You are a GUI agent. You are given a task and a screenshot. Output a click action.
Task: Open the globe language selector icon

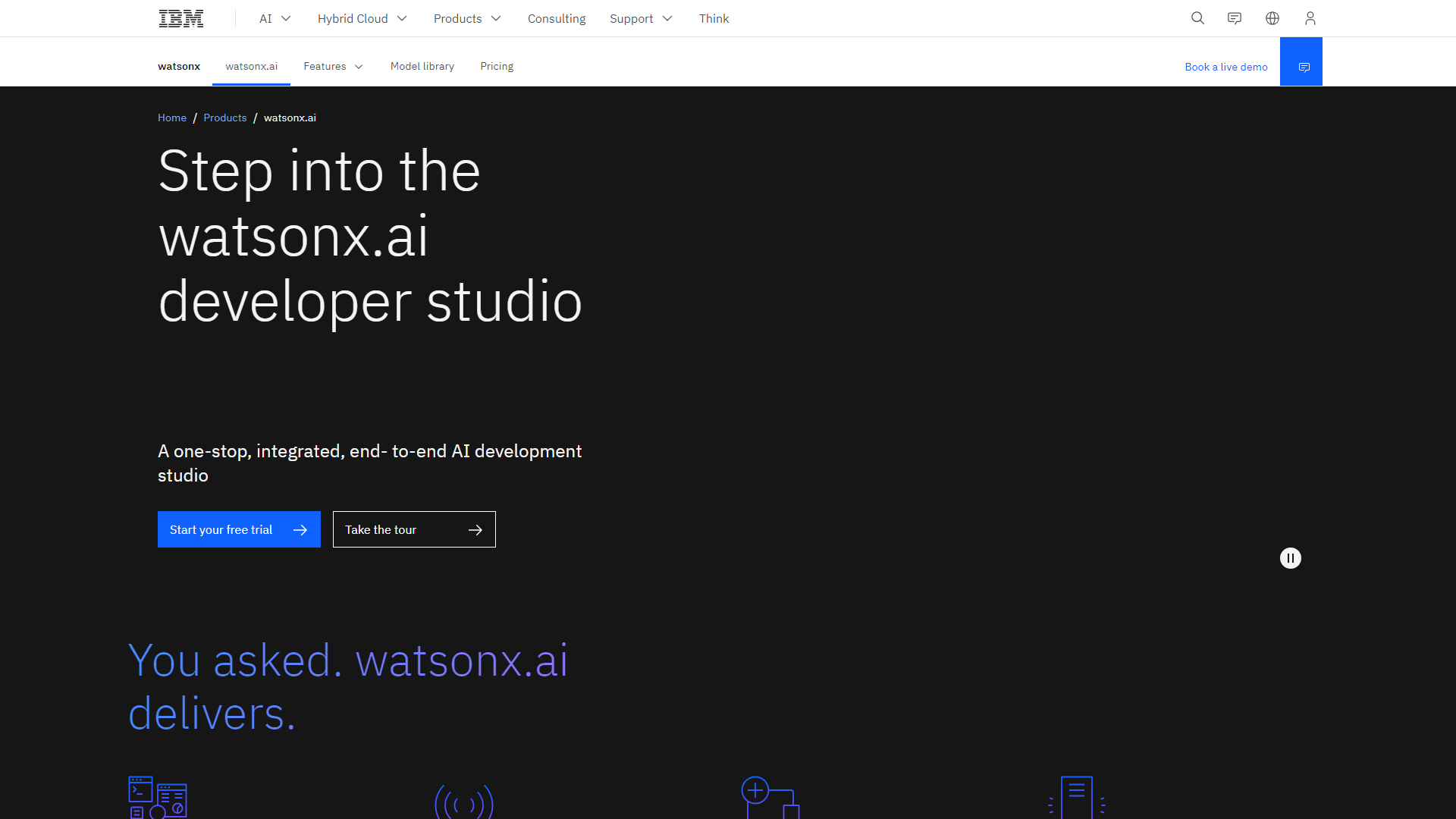(1272, 18)
